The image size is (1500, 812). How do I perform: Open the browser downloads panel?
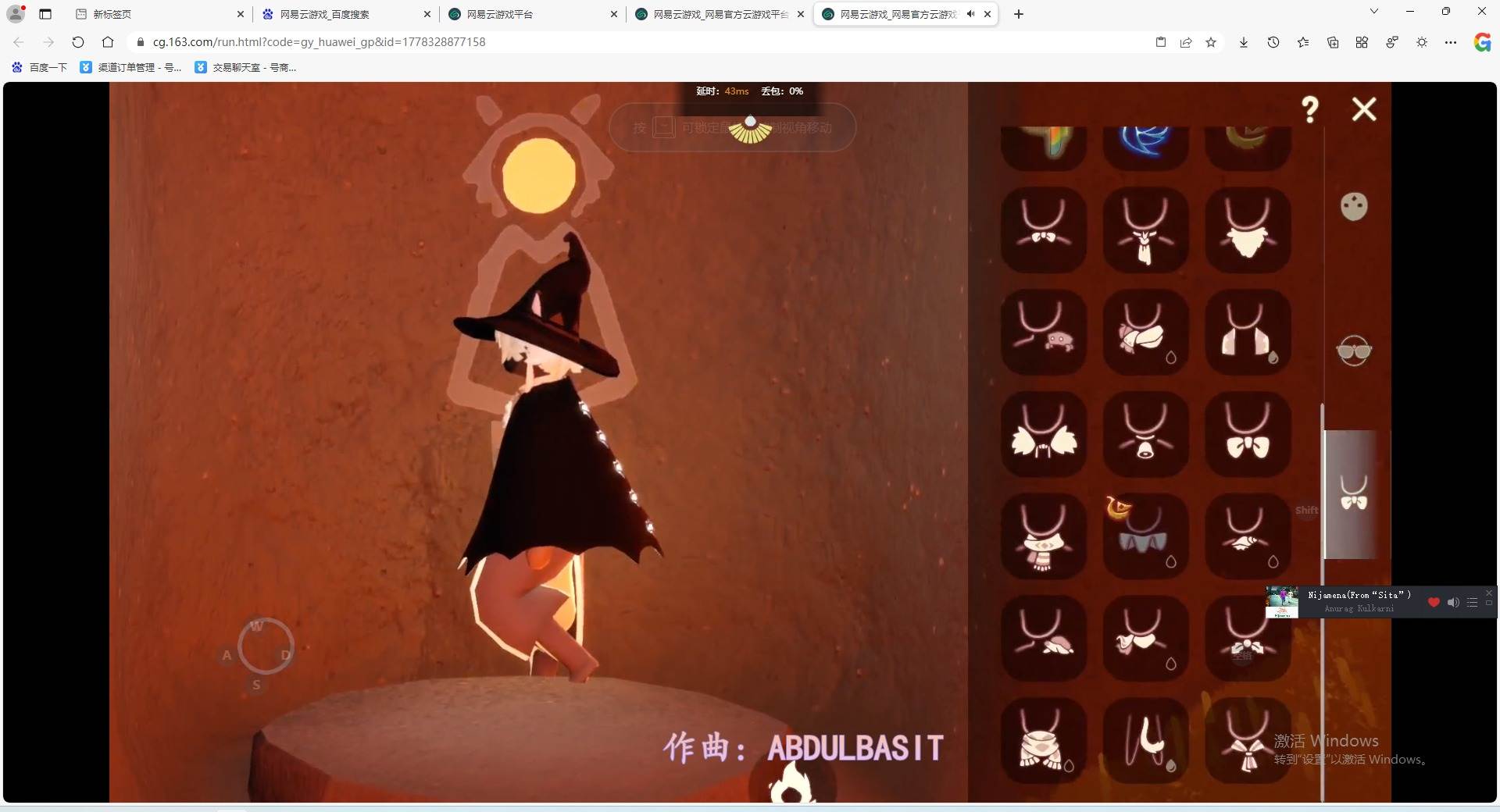(x=1244, y=42)
